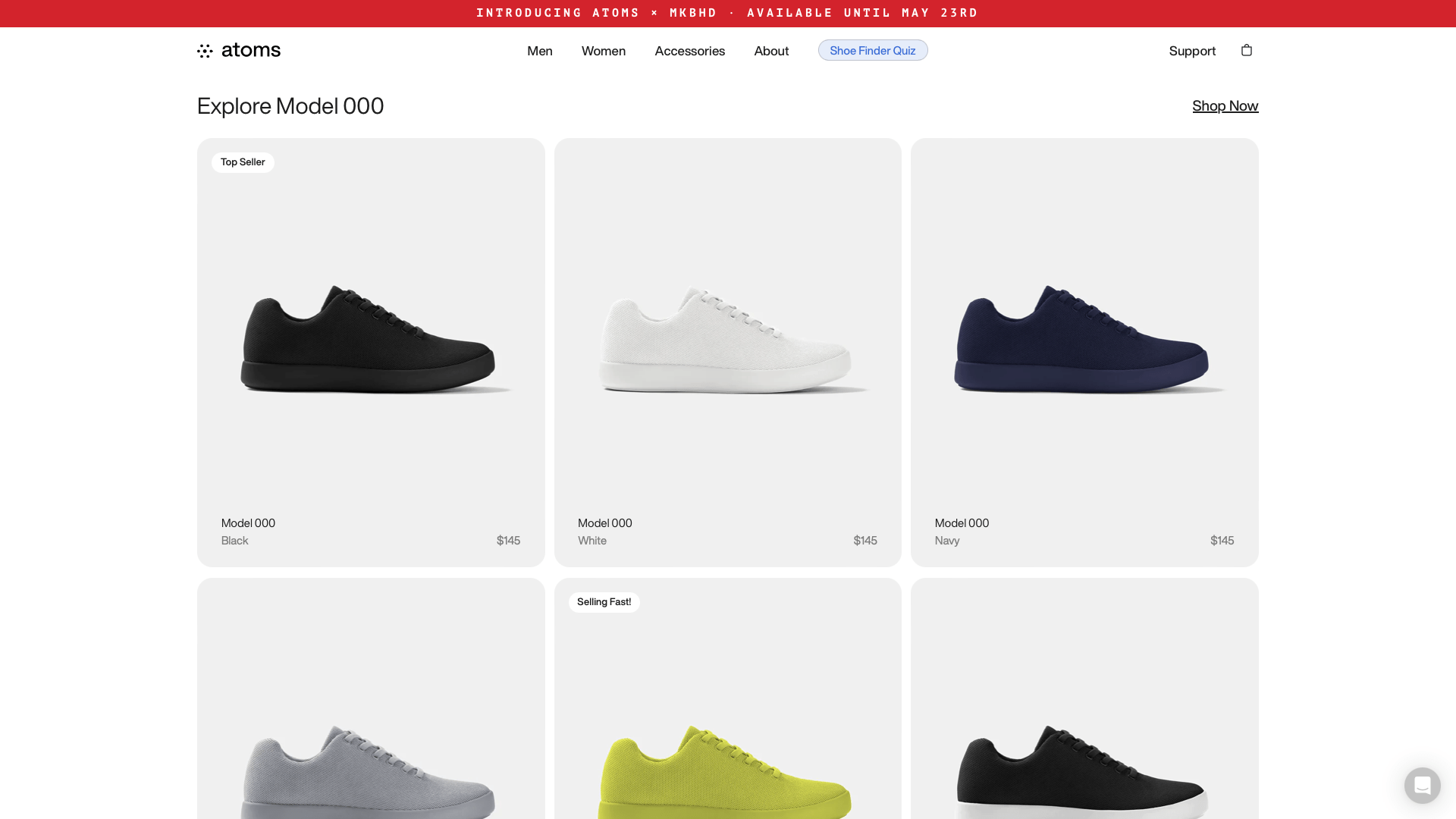Click the $145 price on Navy card
The image size is (1456, 819).
1222,541
